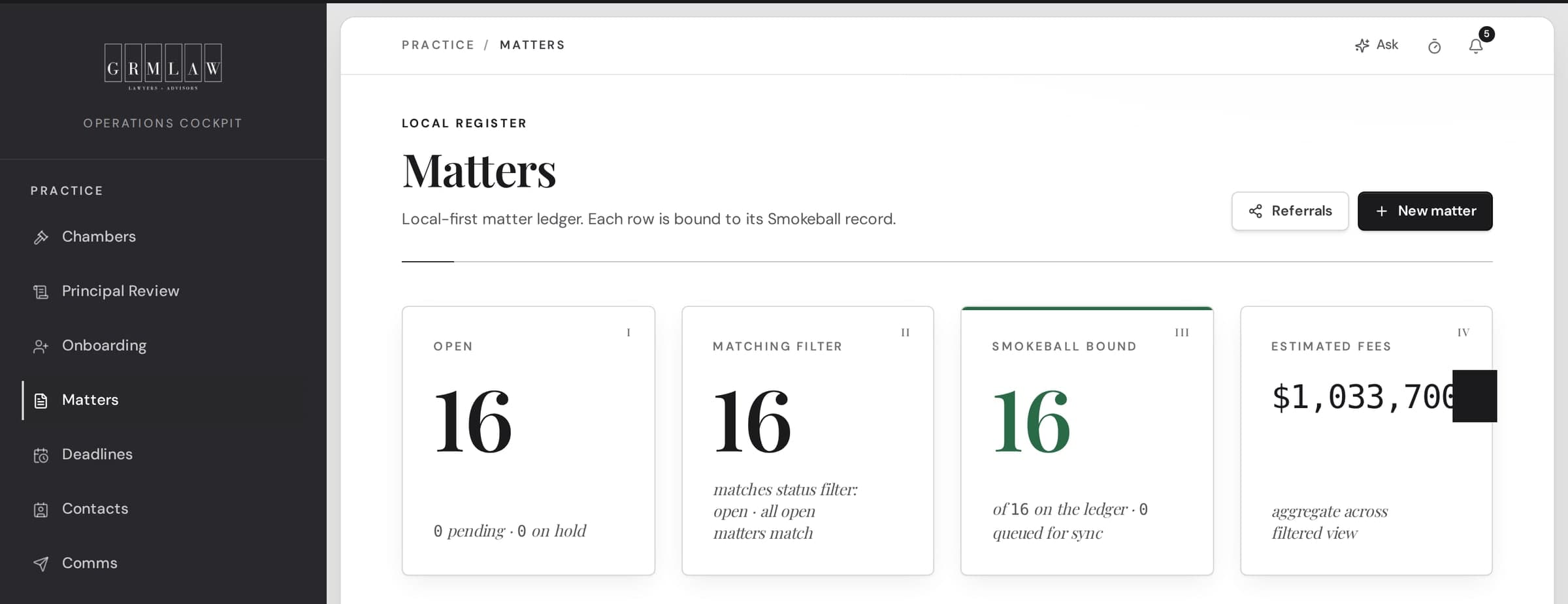Click the notification badge showing 5

pos(1486,34)
